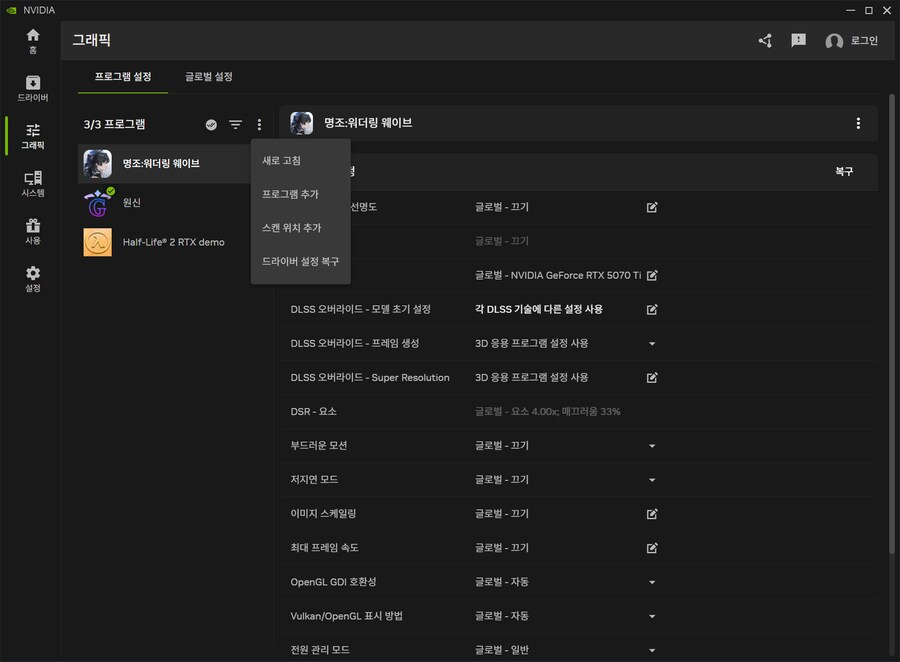Expand the Vulkan/OpenGL 표시 방법 dropdown
This screenshot has height=662, width=900.
(652, 616)
